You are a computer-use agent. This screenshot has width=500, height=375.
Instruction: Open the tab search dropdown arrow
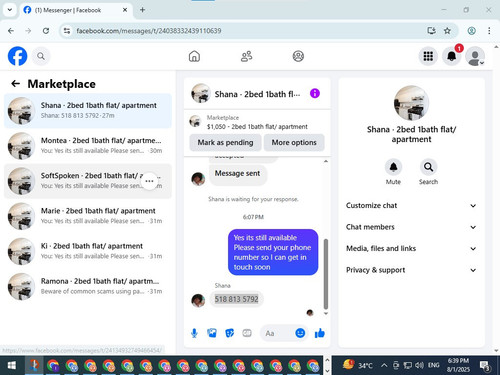[10, 10]
